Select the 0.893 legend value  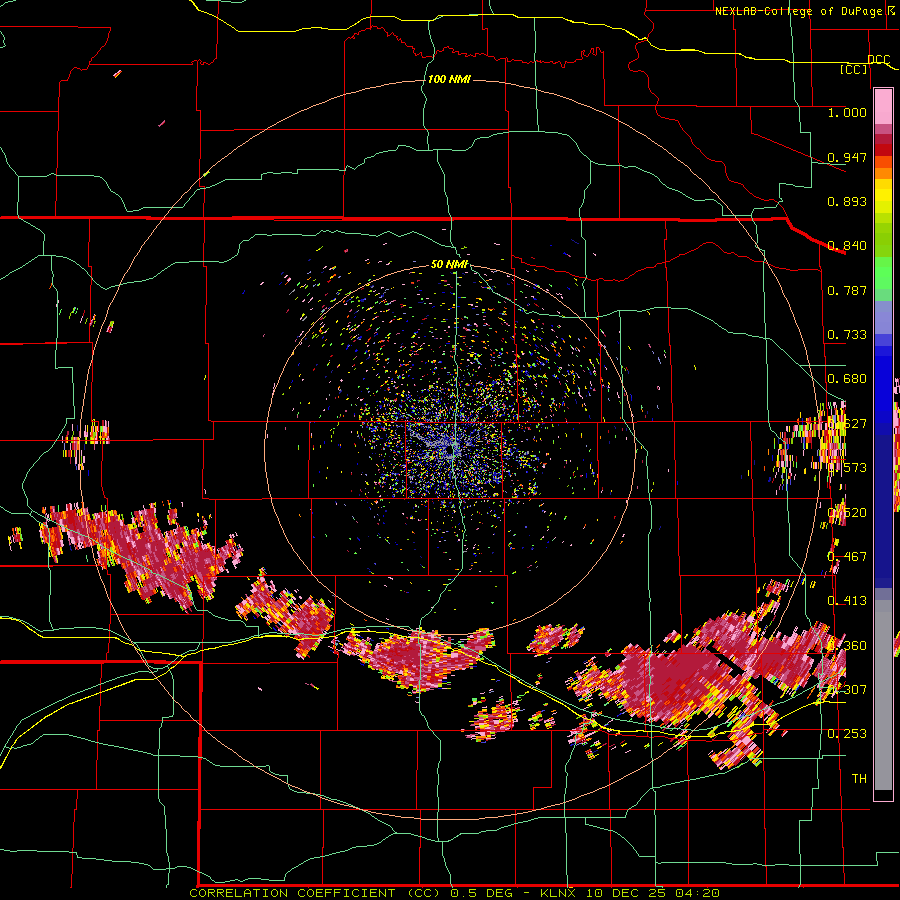(x=847, y=201)
